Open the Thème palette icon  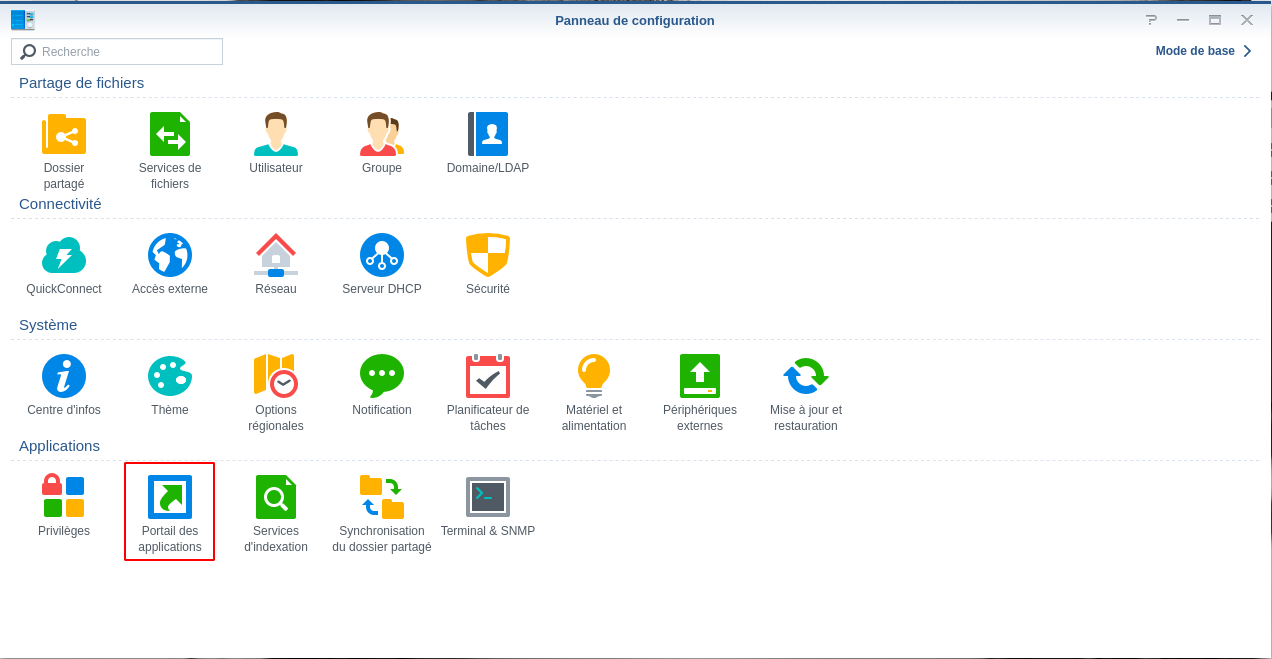170,377
